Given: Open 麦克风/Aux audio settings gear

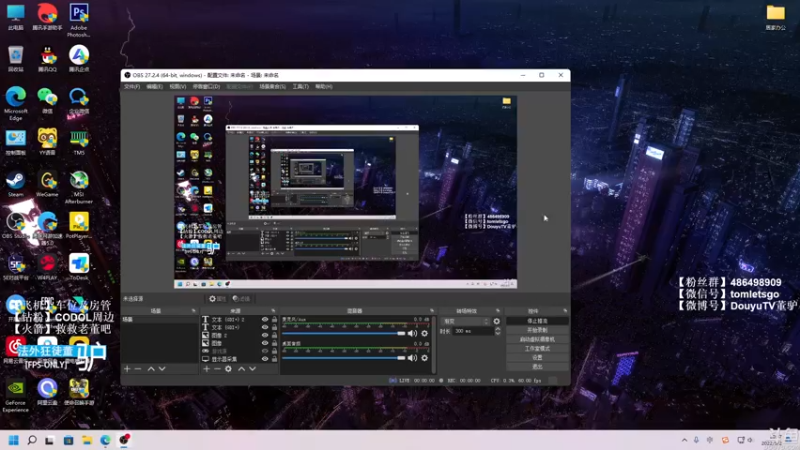Looking at the screenshot, I should click(x=424, y=333).
